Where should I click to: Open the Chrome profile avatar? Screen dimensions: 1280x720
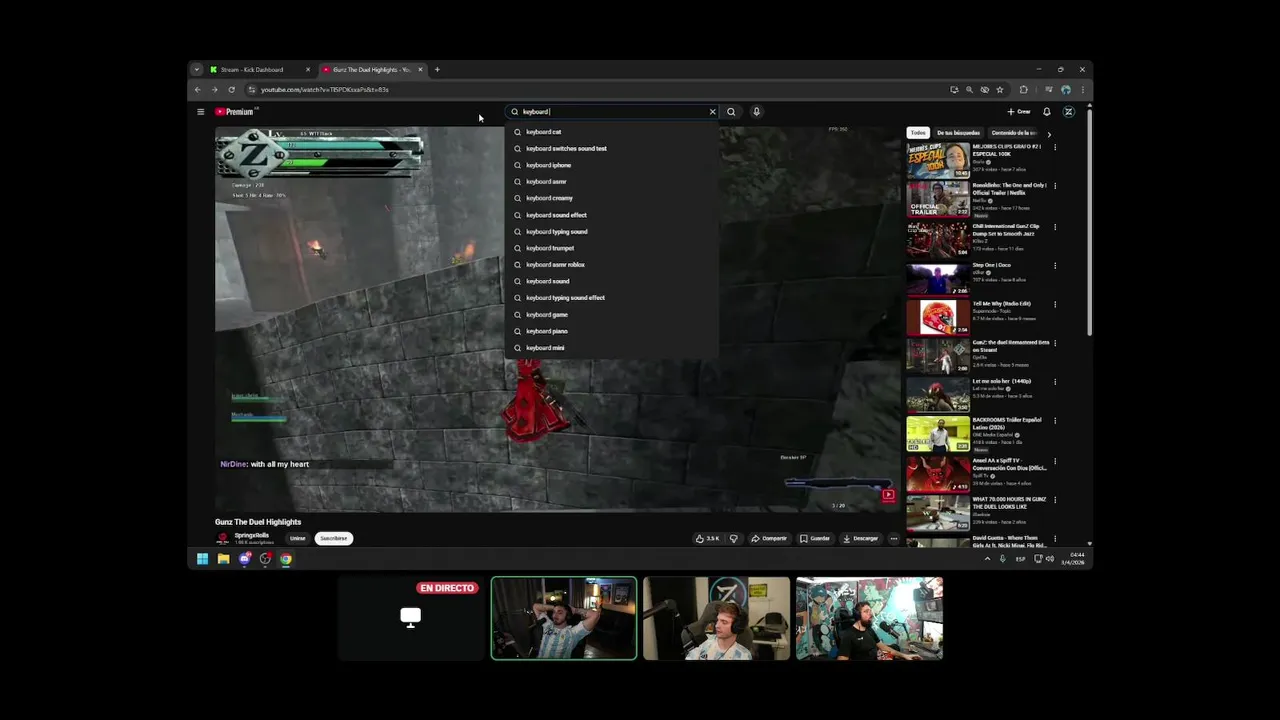point(1065,89)
